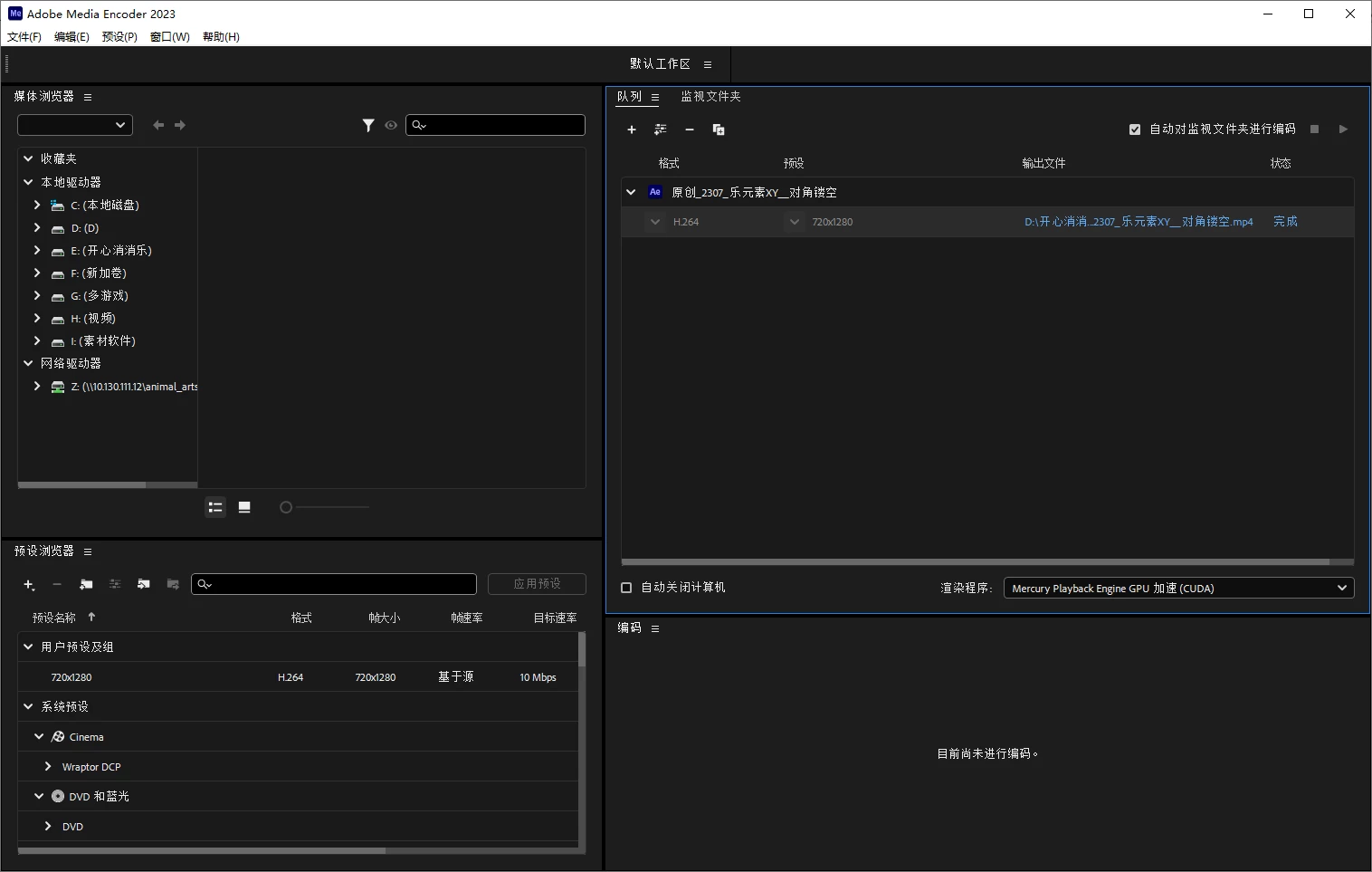Open the queue panel menu icon
Image resolution: width=1372 pixels, height=872 pixels.
tap(655, 97)
